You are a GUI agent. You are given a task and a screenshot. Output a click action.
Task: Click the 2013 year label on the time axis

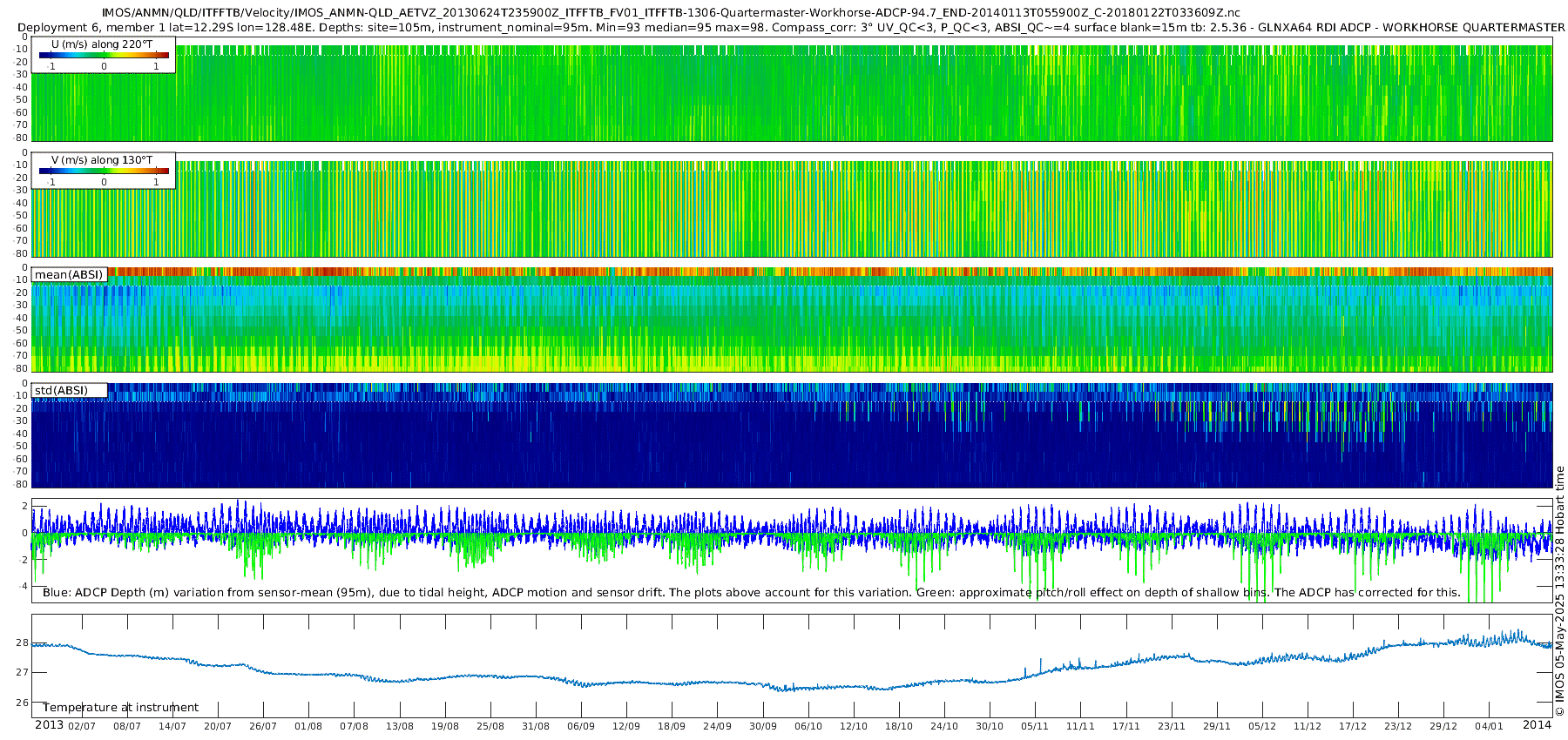(x=49, y=725)
